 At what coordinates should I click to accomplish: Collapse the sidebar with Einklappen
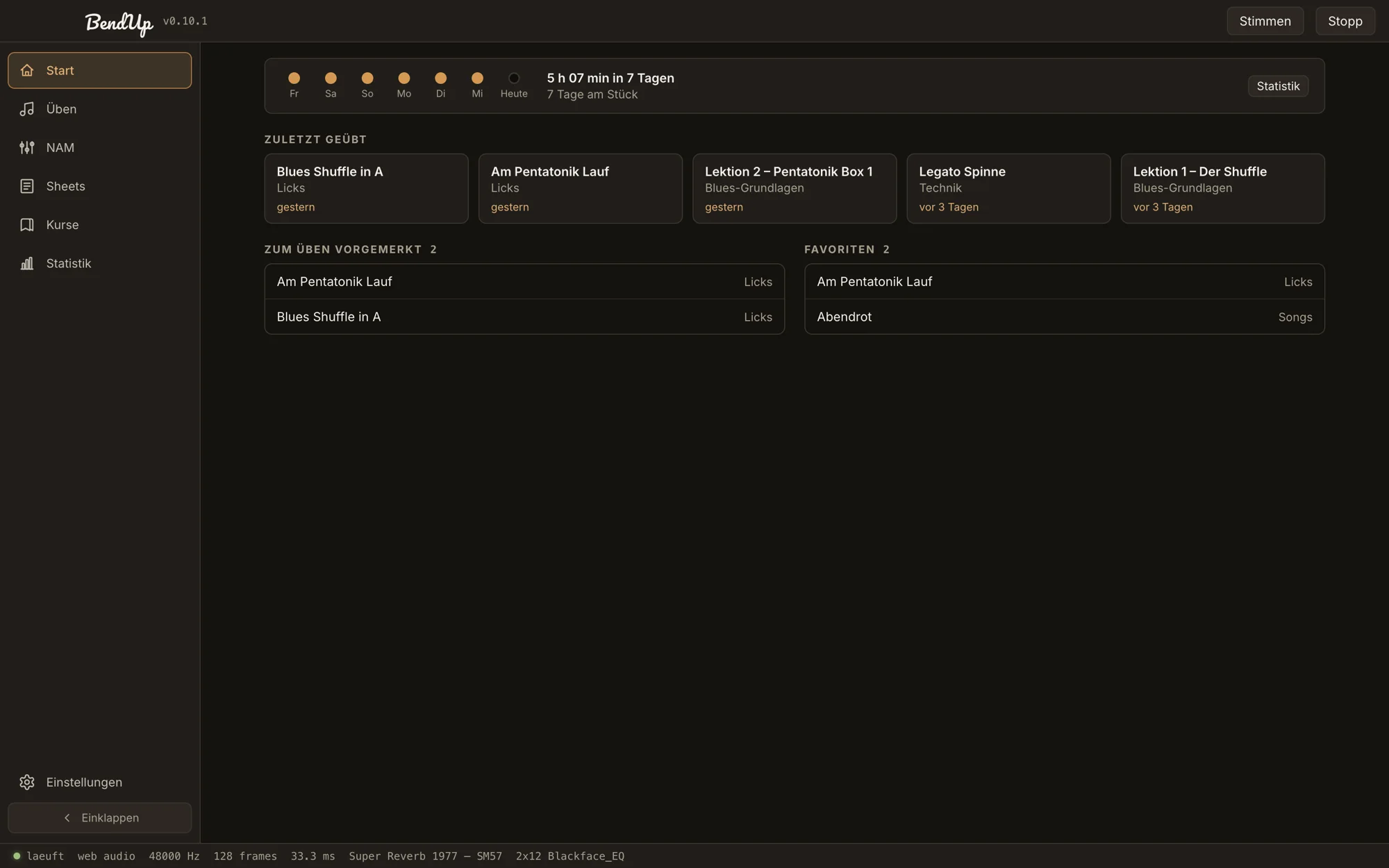[x=99, y=818]
